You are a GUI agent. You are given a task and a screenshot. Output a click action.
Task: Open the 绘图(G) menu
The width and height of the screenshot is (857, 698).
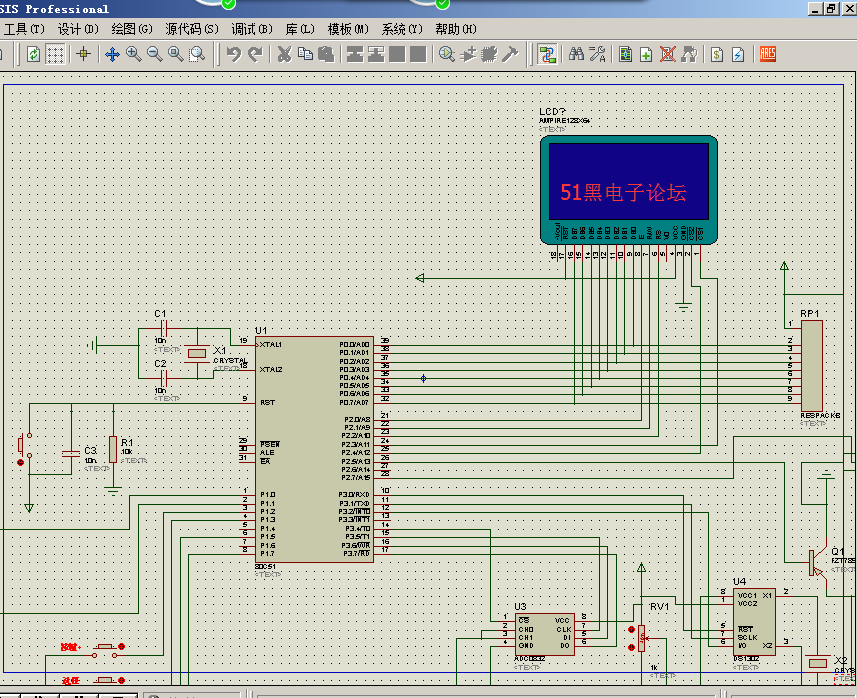point(132,29)
